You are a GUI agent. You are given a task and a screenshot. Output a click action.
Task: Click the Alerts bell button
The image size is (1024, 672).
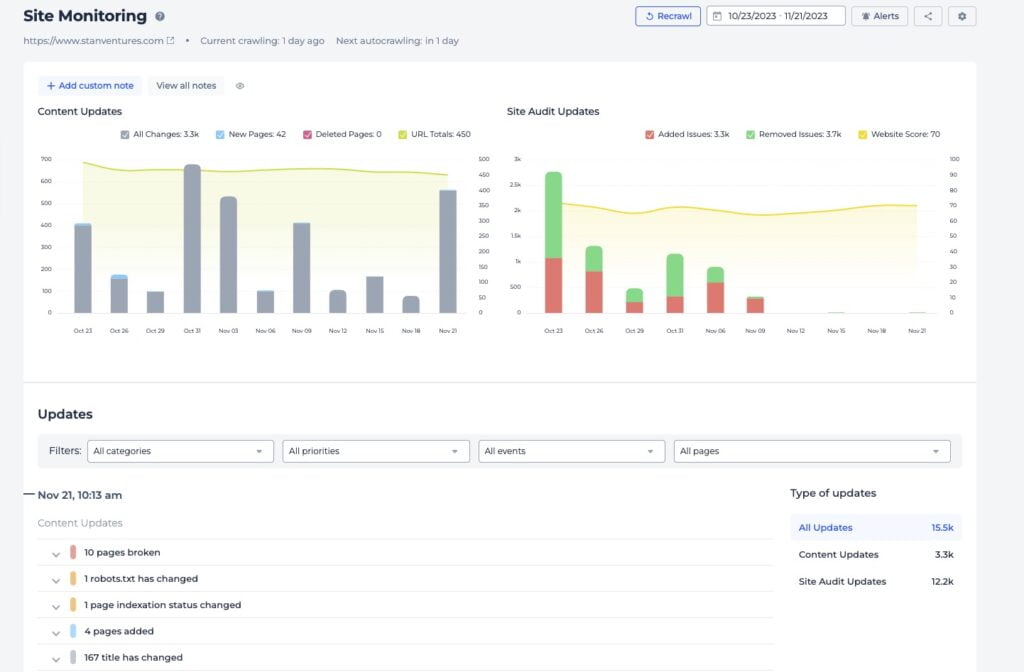879,16
